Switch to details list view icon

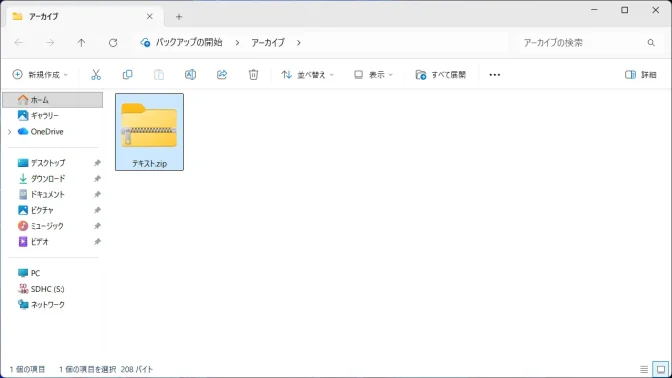tap(644, 369)
